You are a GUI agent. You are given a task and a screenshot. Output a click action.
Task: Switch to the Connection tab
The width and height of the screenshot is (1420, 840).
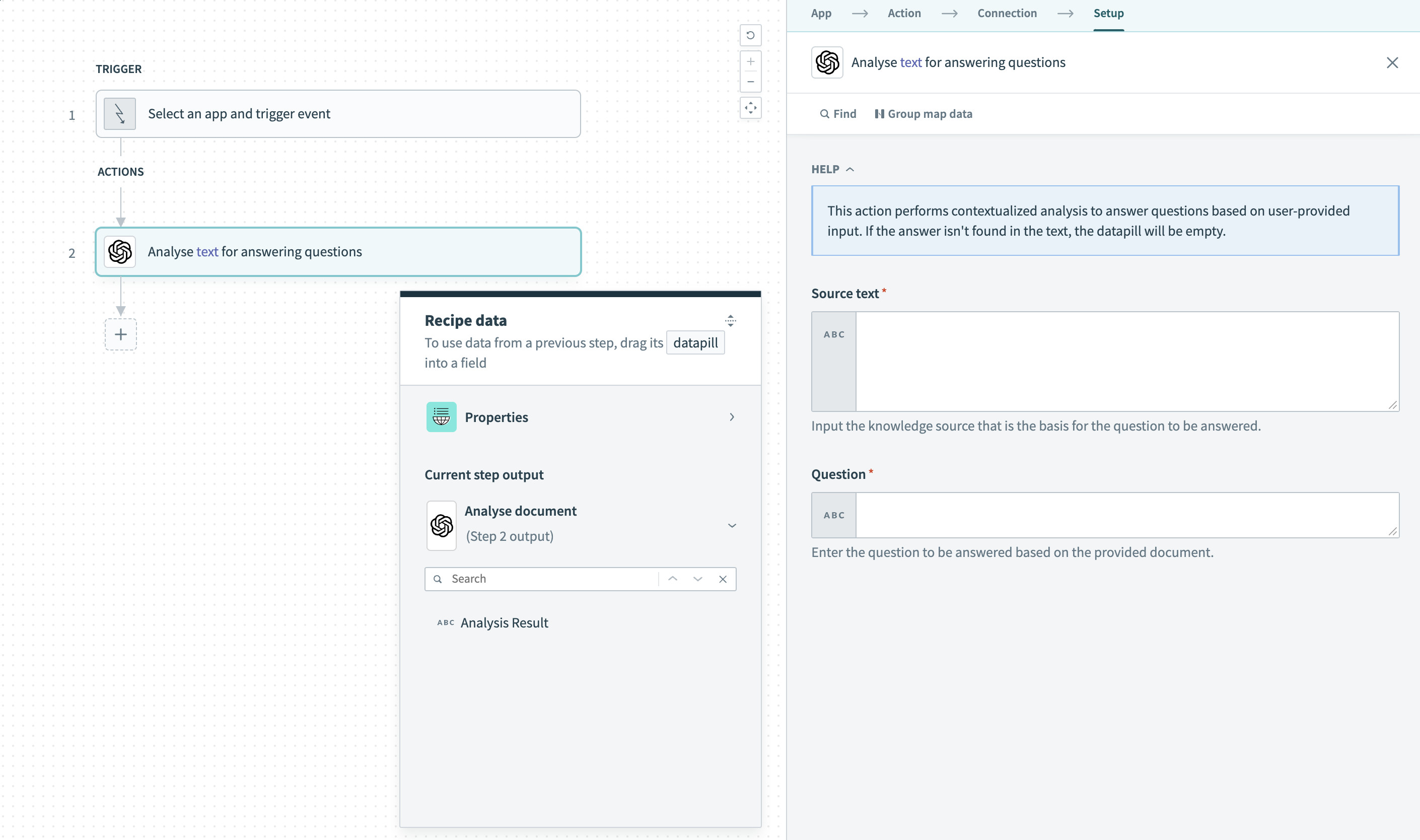1007,13
